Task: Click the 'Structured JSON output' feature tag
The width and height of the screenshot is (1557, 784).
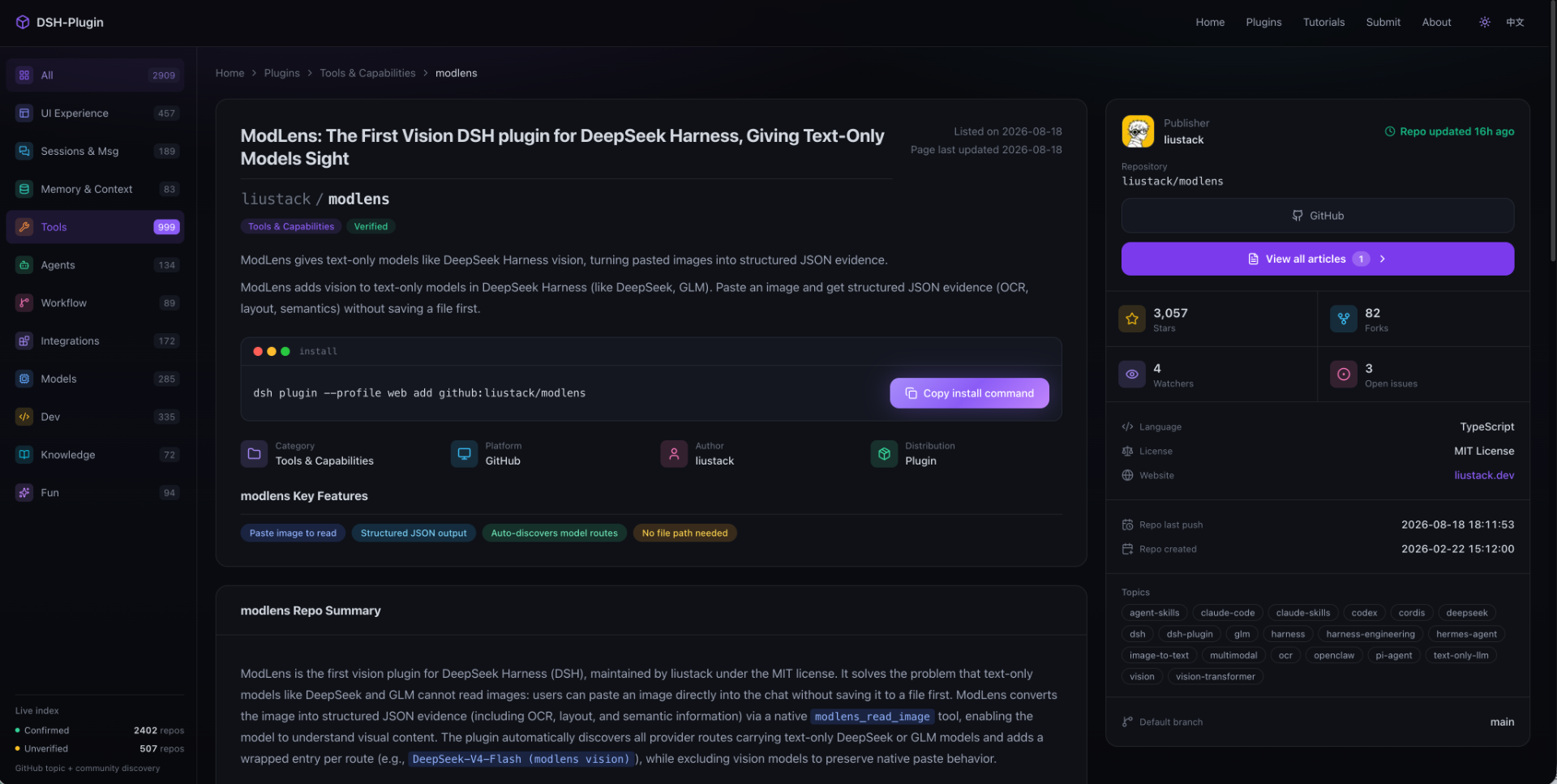Action: coord(414,533)
